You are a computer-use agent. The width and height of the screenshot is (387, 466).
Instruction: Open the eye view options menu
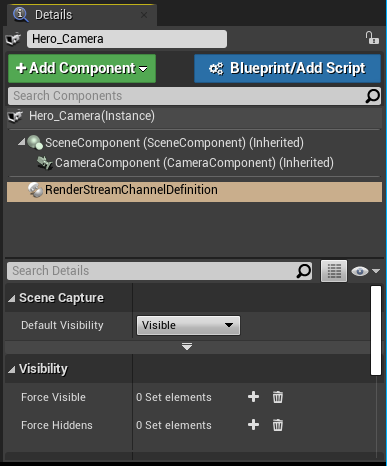[x=365, y=271]
